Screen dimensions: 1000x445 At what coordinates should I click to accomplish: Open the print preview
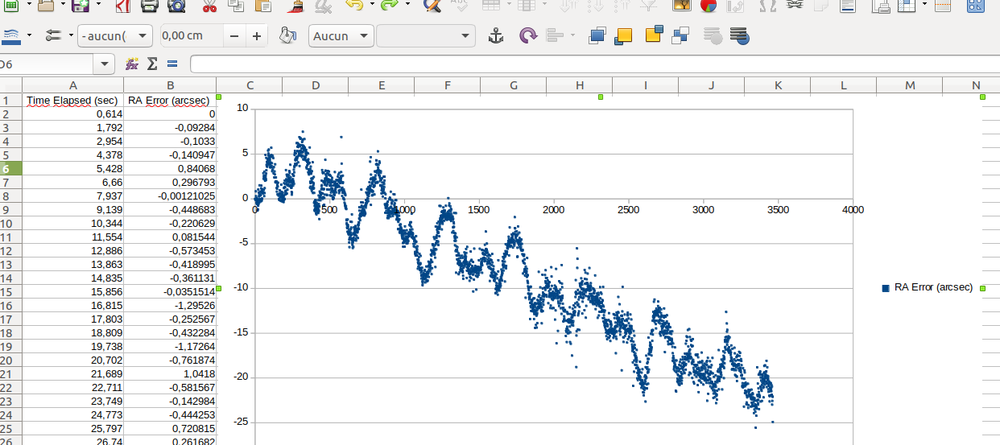click(x=175, y=5)
